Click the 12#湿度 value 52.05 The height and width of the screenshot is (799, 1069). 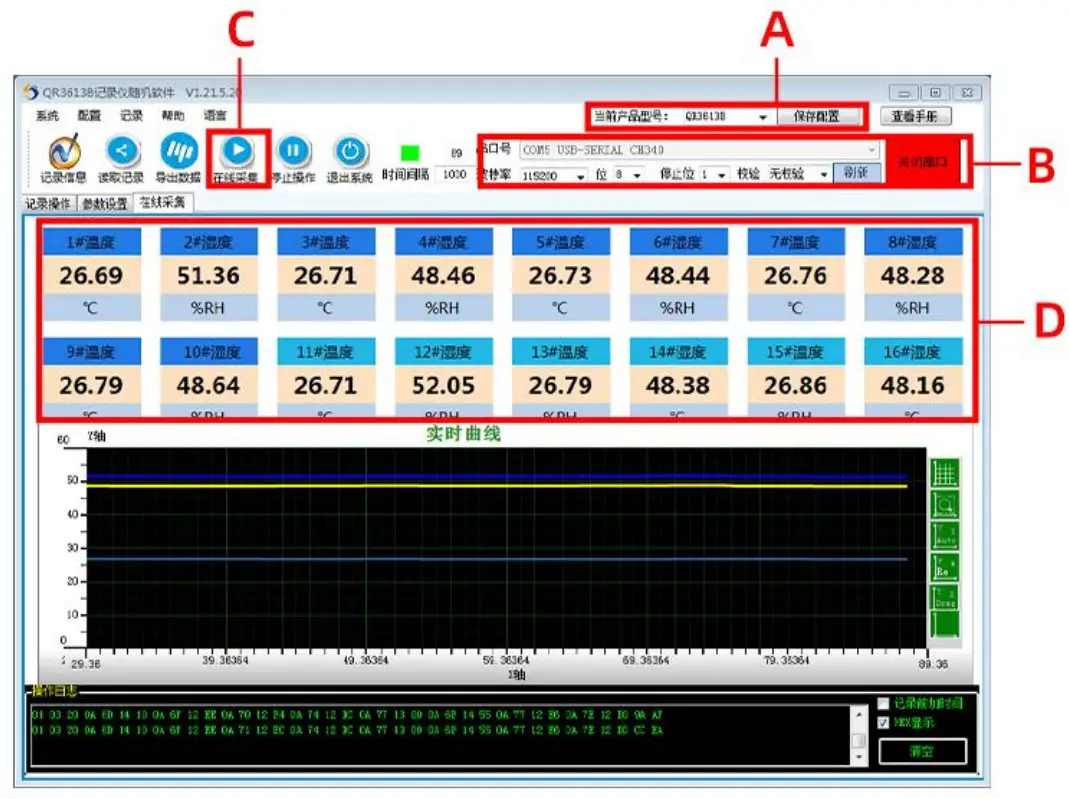click(x=443, y=385)
